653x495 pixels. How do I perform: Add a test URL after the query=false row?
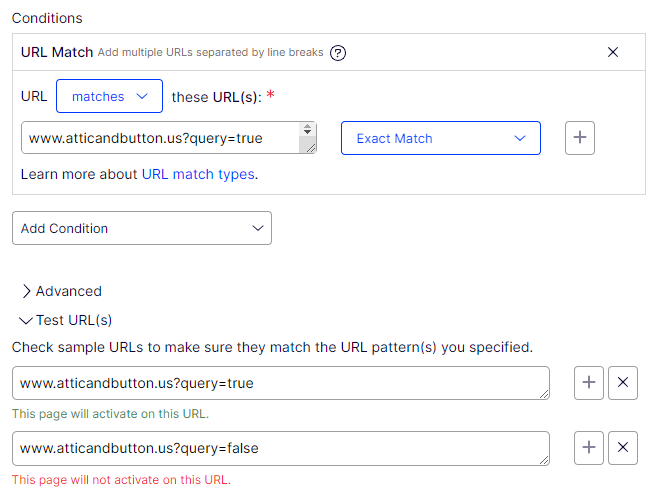click(x=589, y=448)
